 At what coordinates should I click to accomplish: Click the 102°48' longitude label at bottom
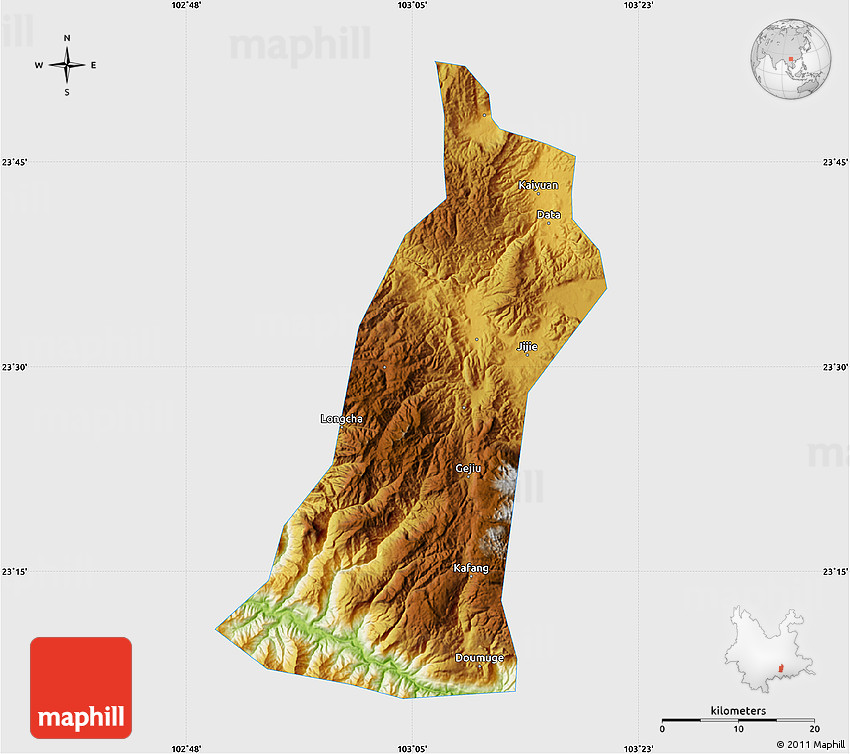187,748
